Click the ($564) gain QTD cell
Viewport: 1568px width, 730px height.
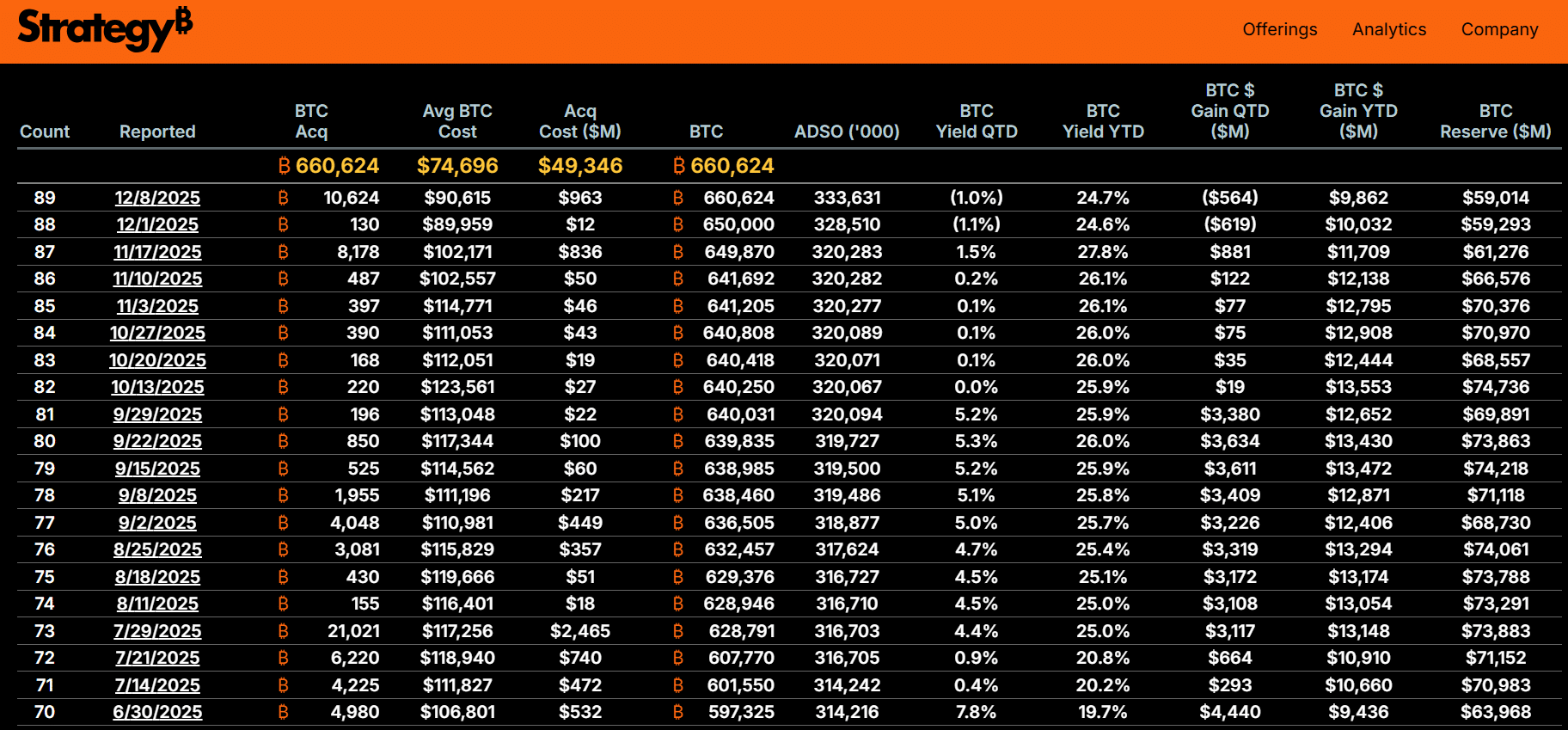[x=1230, y=198]
